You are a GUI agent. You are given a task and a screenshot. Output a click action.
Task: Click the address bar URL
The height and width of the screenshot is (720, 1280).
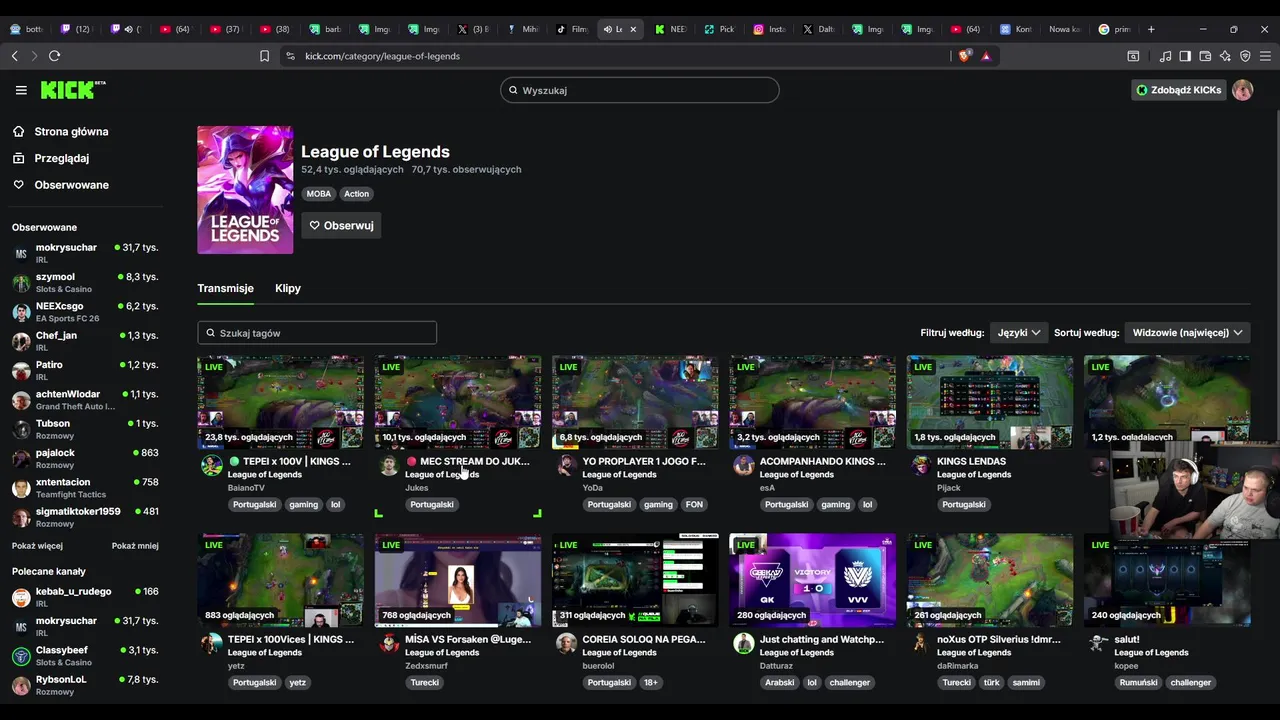[x=382, y=56]
